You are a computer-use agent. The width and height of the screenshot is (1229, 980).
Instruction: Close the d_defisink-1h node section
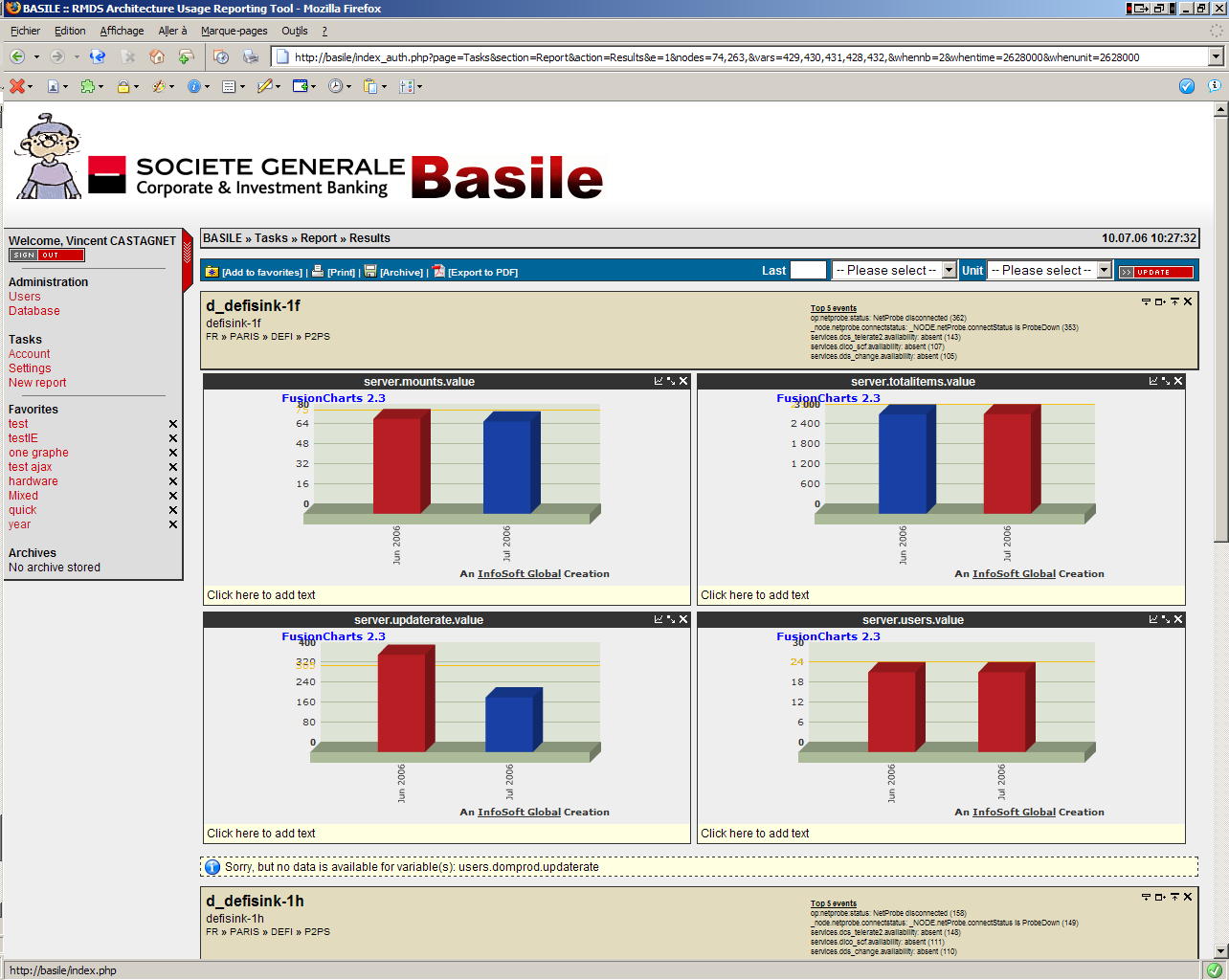(1188, 897)
